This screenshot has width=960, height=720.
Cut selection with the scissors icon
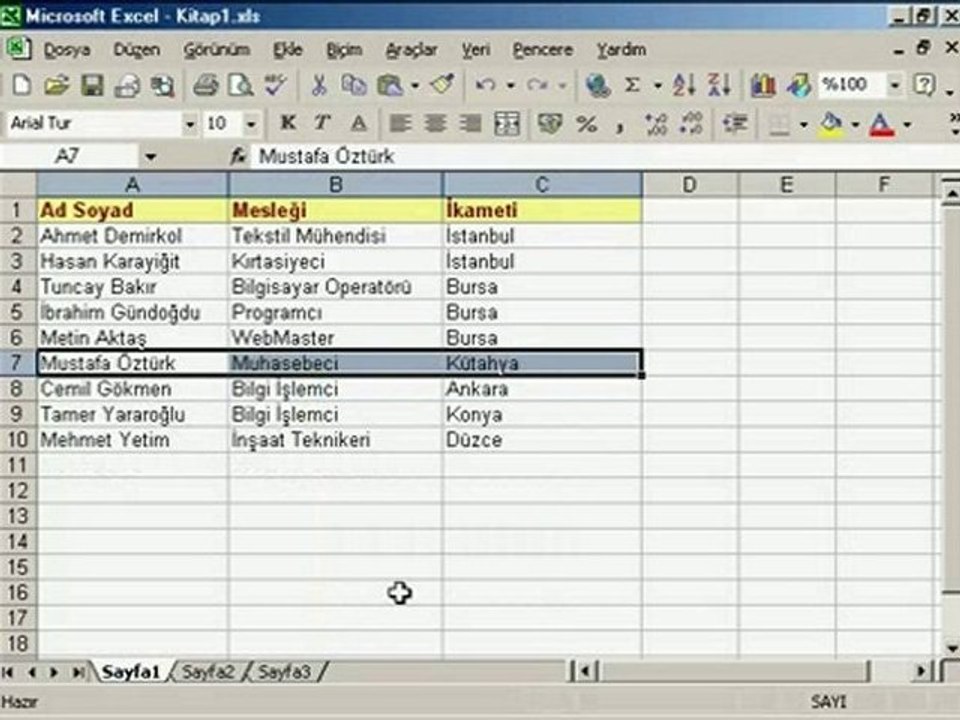319,85
